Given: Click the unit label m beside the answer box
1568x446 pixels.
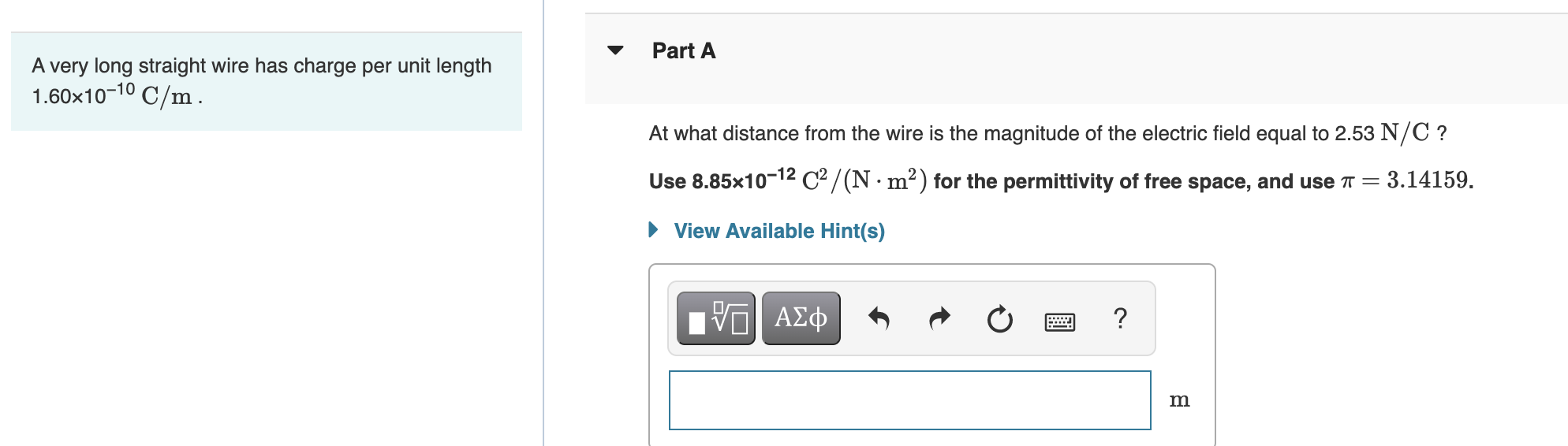Looking at the screenshot, I should 1179,400.
